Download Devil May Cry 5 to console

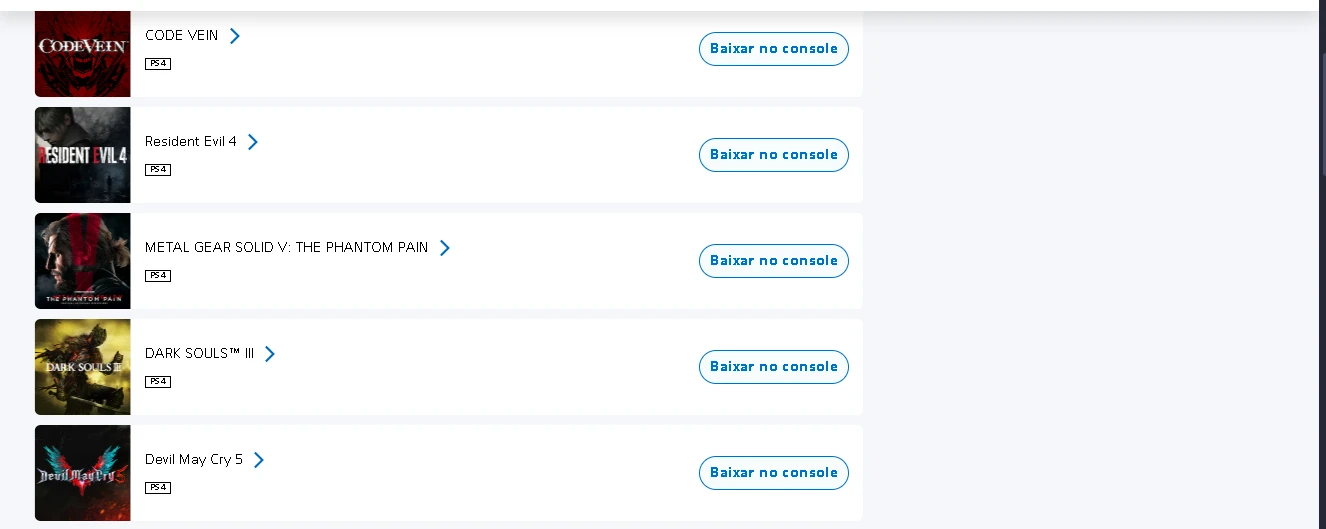[x=773, y=473]
